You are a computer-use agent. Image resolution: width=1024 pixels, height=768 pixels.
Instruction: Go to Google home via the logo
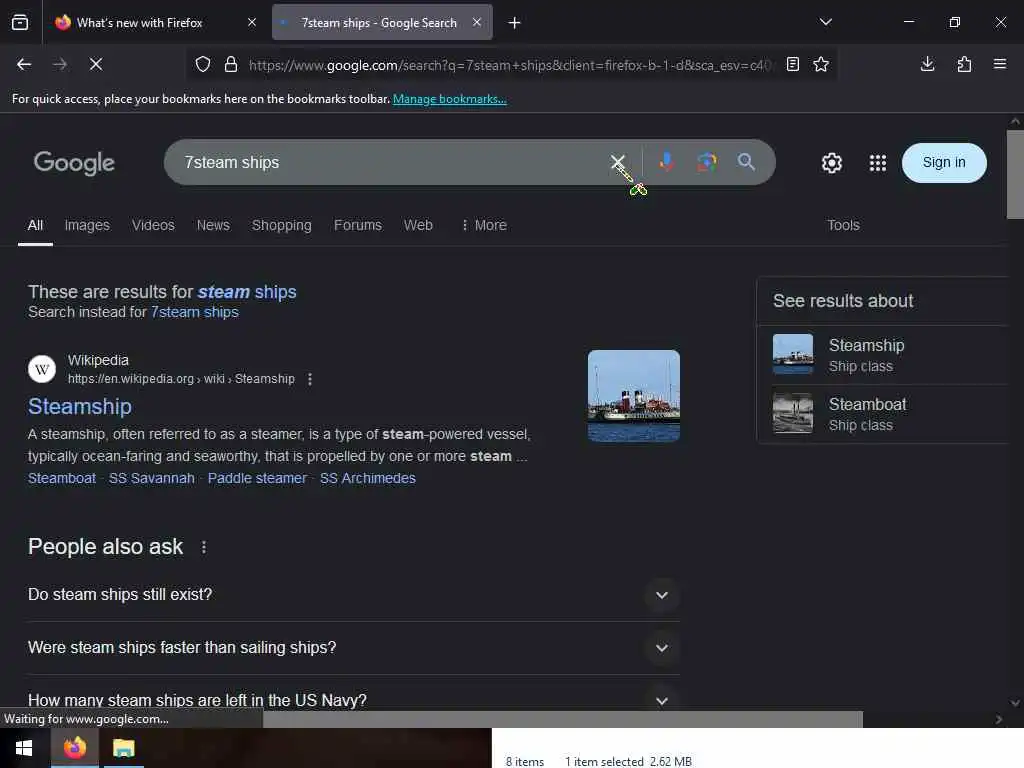[x=74, y=163]
